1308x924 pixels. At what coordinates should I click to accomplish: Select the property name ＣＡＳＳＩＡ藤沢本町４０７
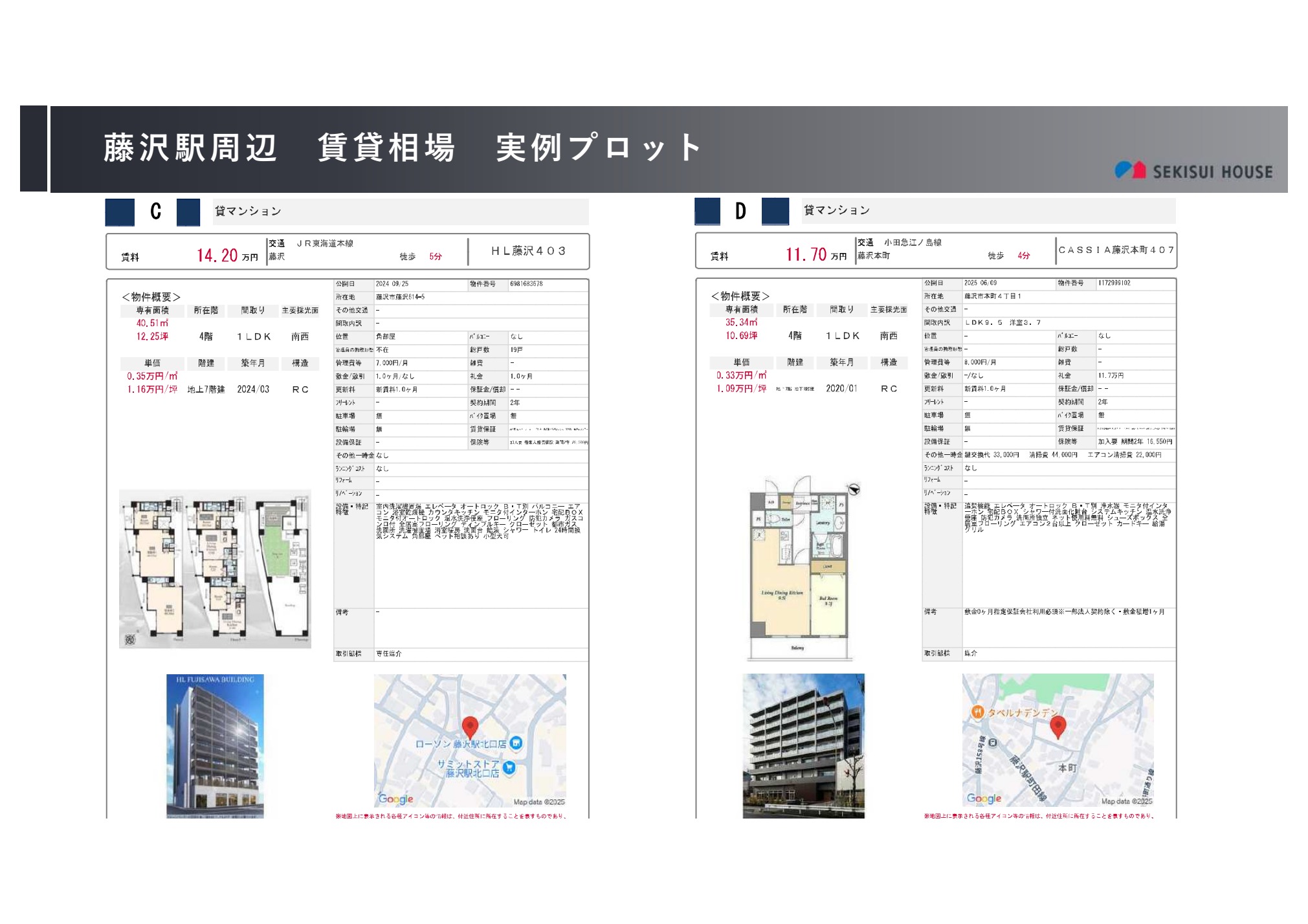click(x=1116, y=250)
